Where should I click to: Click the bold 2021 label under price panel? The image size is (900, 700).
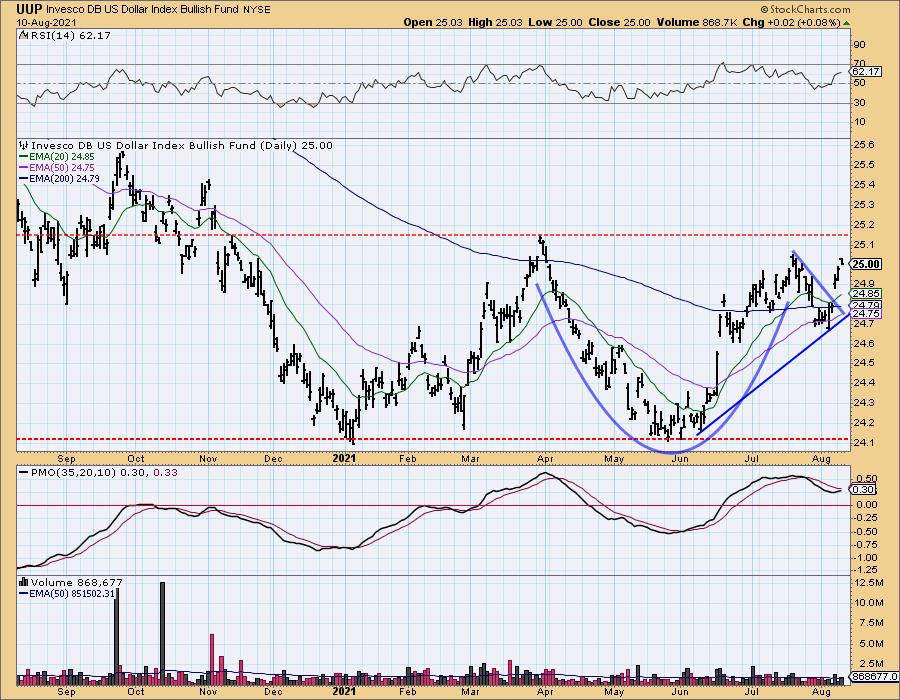[x=344, y=458]
